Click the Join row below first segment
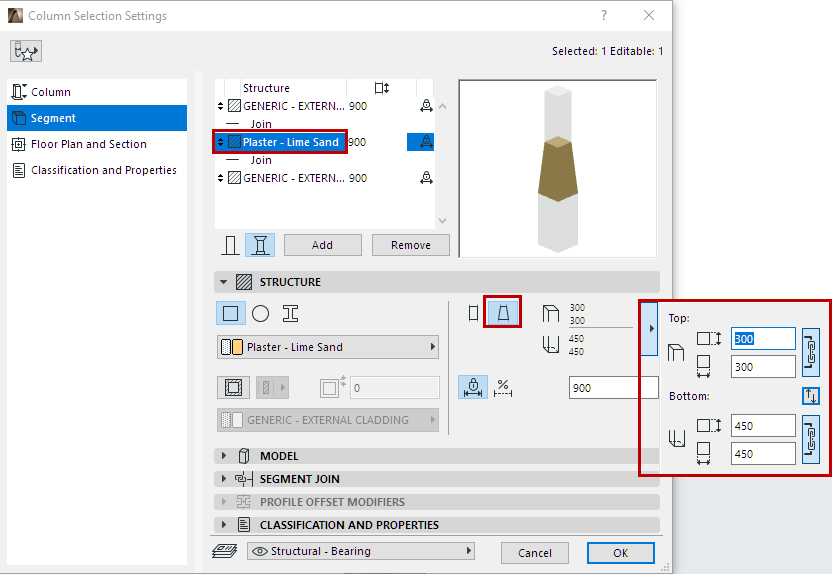832x574 pixels. pyautogui.click(x=261, y=124)
